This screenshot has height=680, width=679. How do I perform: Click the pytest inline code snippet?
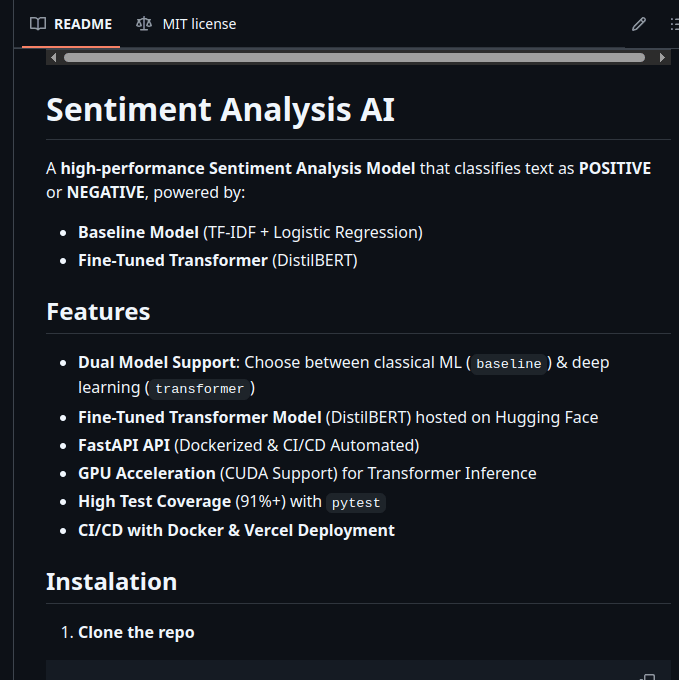click(356, 503)
